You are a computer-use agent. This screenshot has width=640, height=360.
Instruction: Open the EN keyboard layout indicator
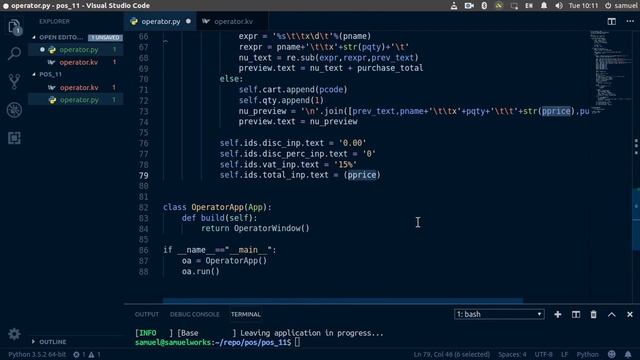pyautogui.click(x=529, y=6)
